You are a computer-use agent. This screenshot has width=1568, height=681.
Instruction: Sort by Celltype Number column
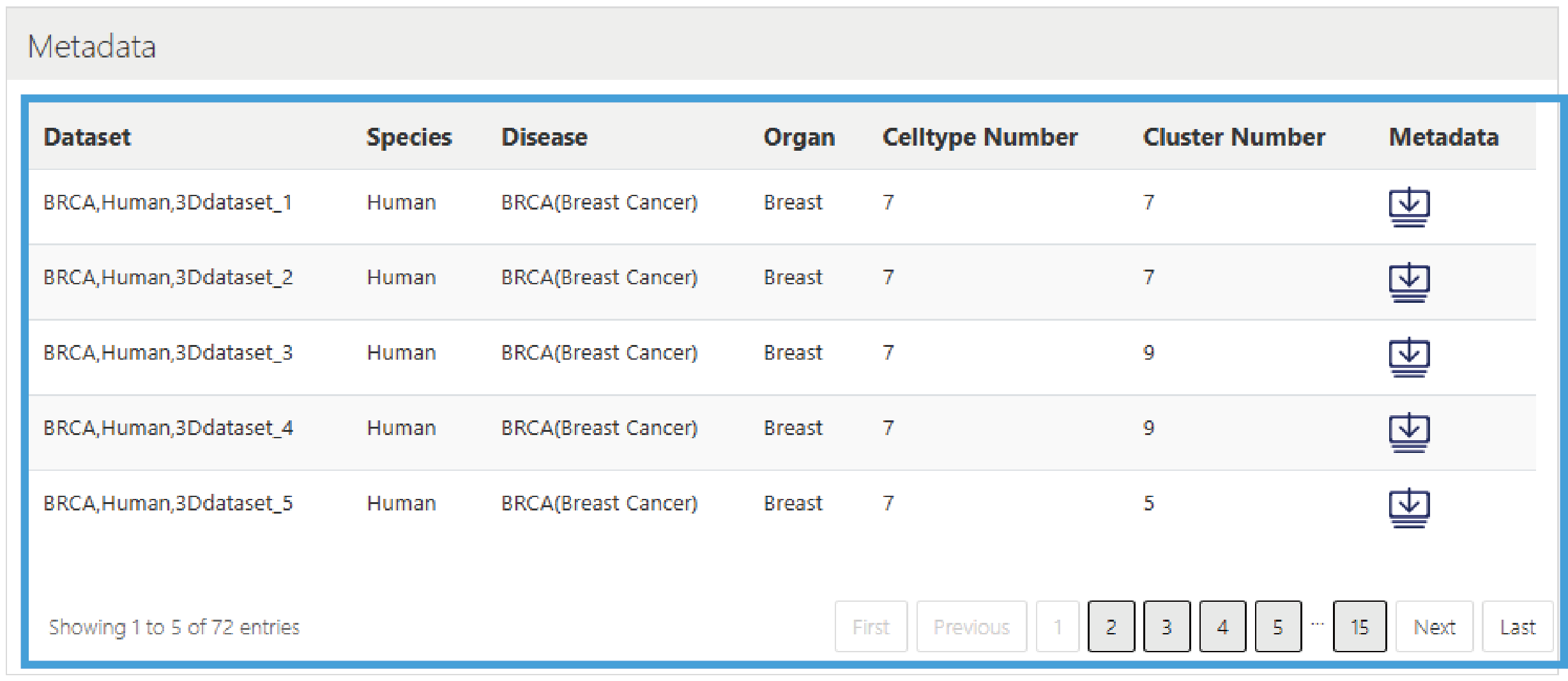pyautogui.click(x=980, y=137)
